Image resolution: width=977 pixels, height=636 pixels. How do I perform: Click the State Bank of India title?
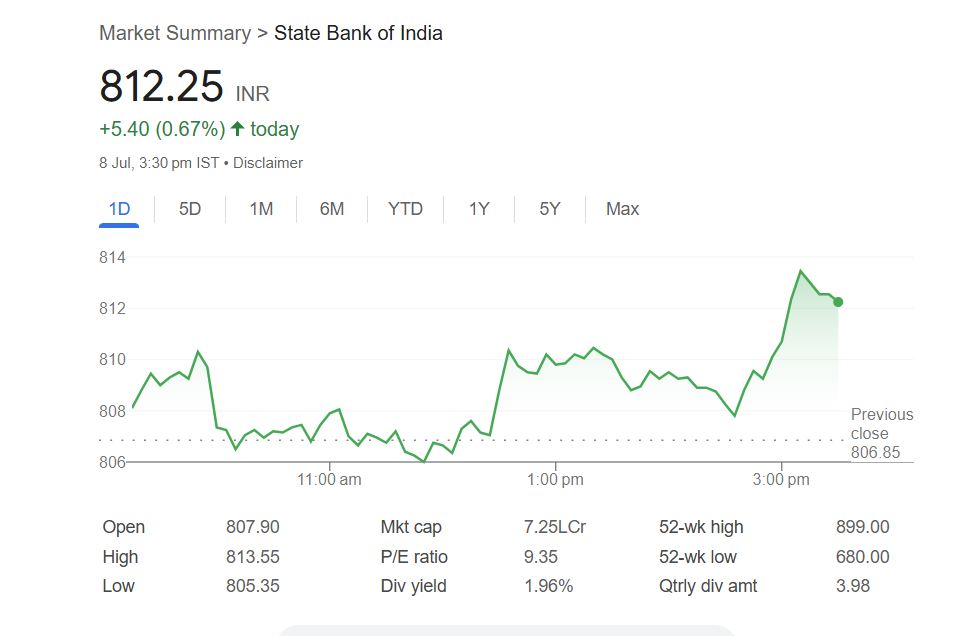click(x=358, y=33)
